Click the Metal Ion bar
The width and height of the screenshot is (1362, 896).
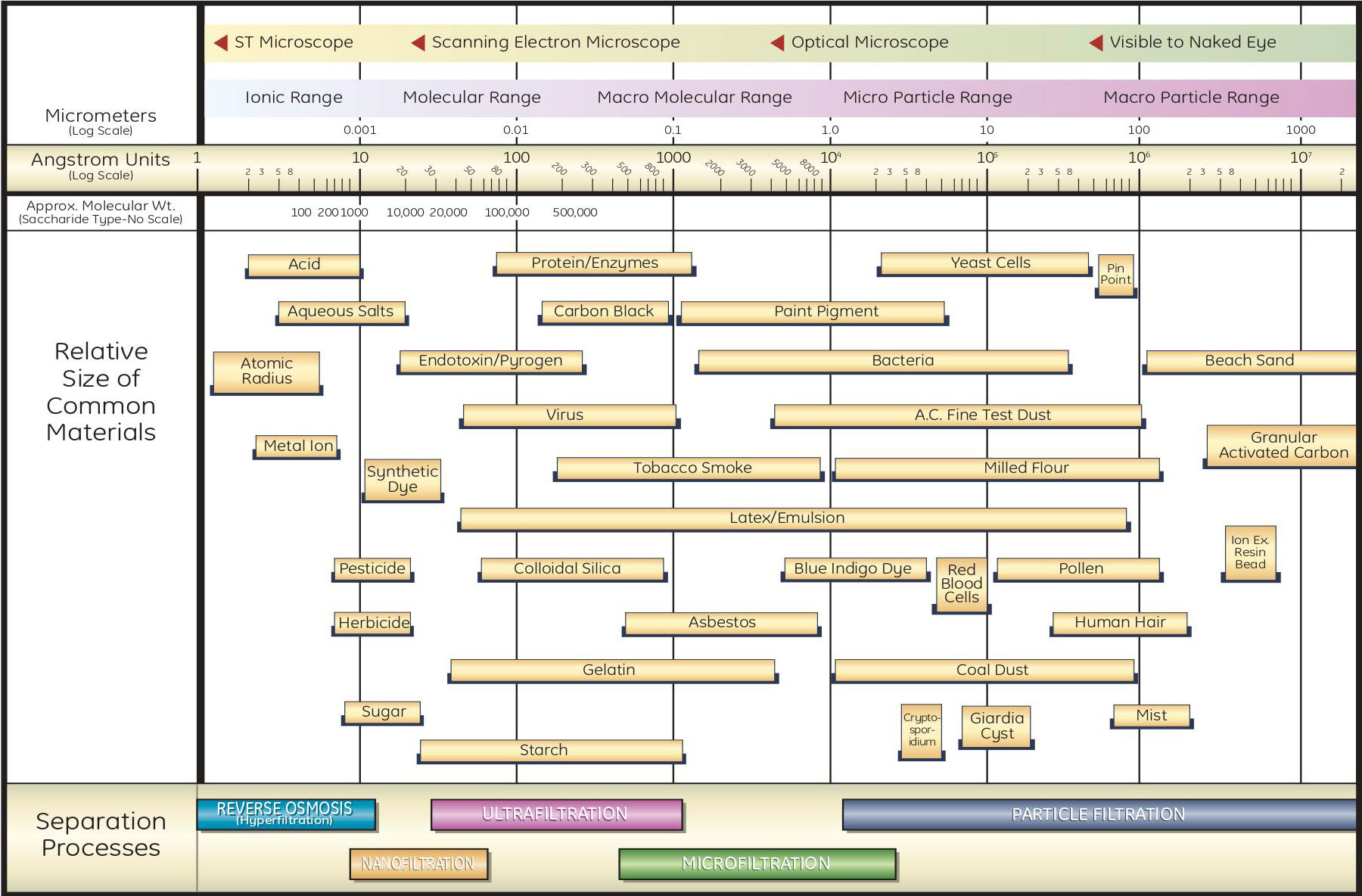tap(297, 446)
